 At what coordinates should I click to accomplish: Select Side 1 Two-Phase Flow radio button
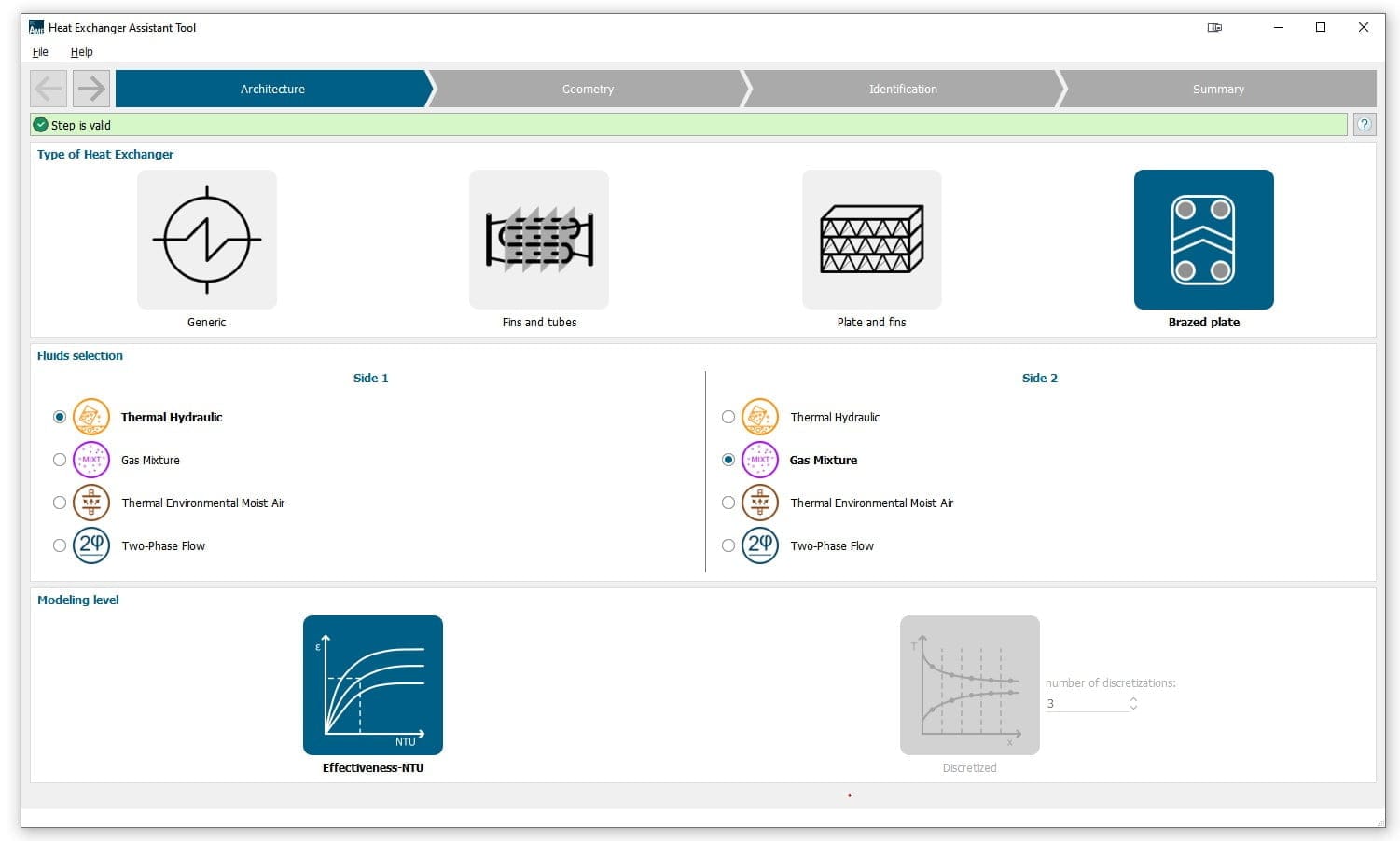(60, 545)
